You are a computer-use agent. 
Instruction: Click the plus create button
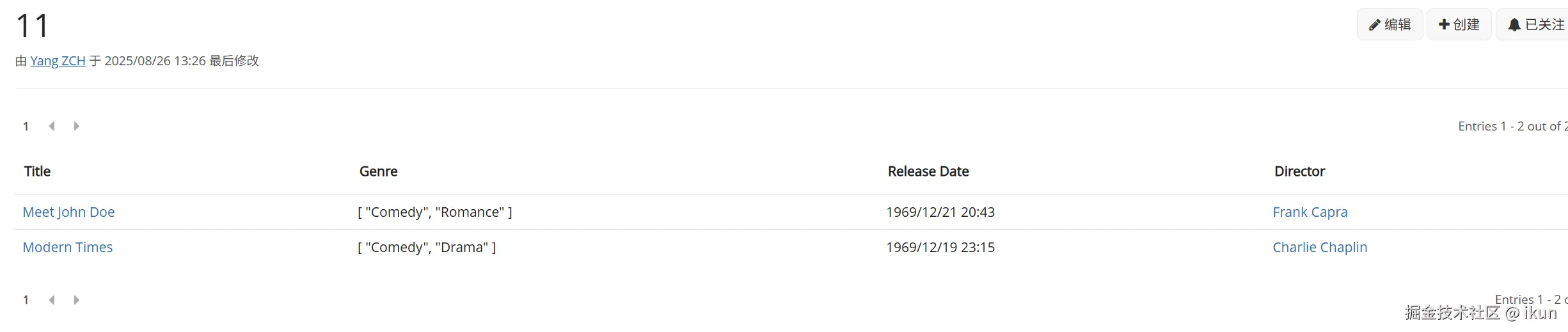(1459, 25)
